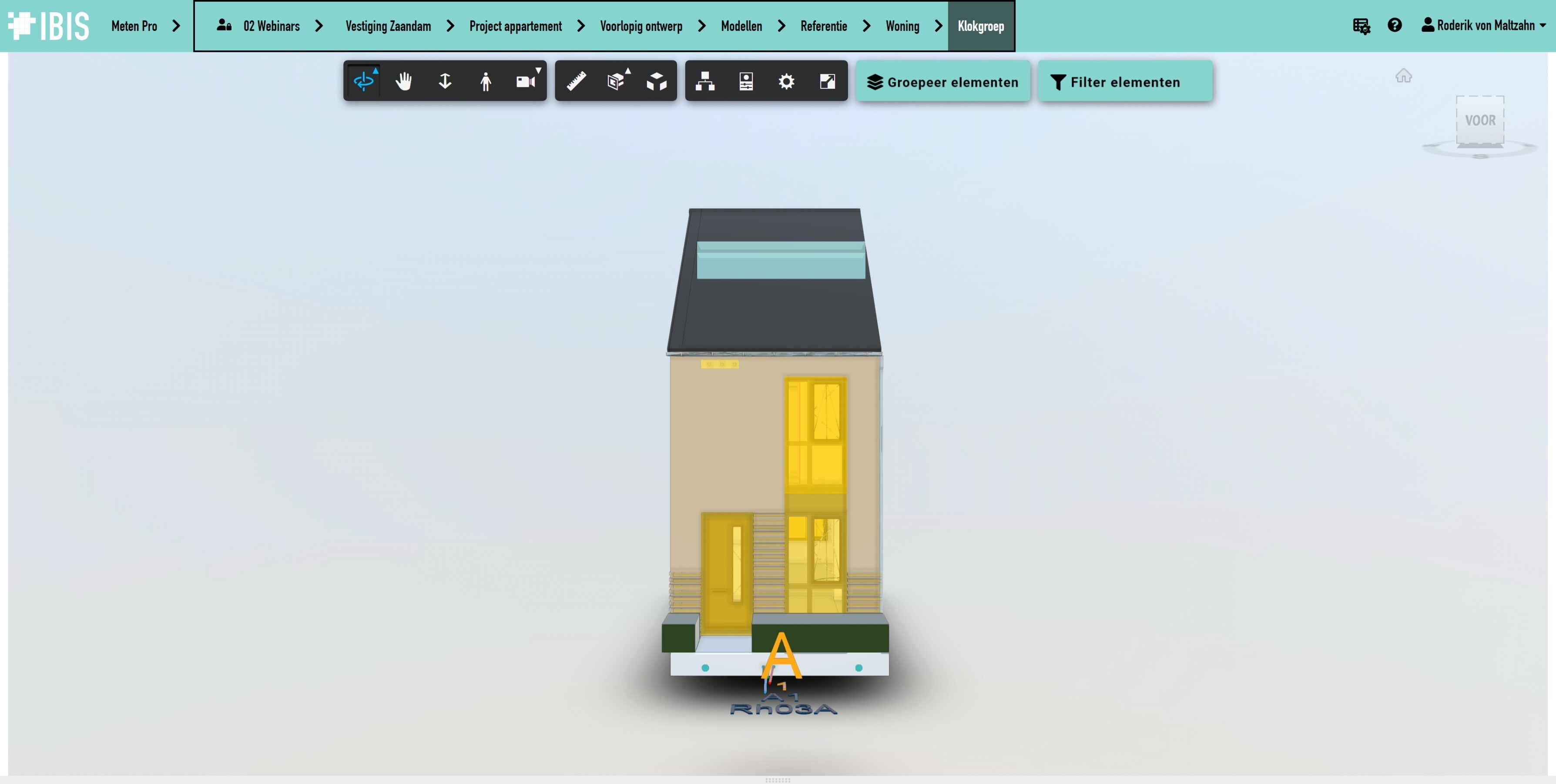Click the VOOR face of view cube
The width and height of the screenshot is (1556, 784).
[1480, 120]
